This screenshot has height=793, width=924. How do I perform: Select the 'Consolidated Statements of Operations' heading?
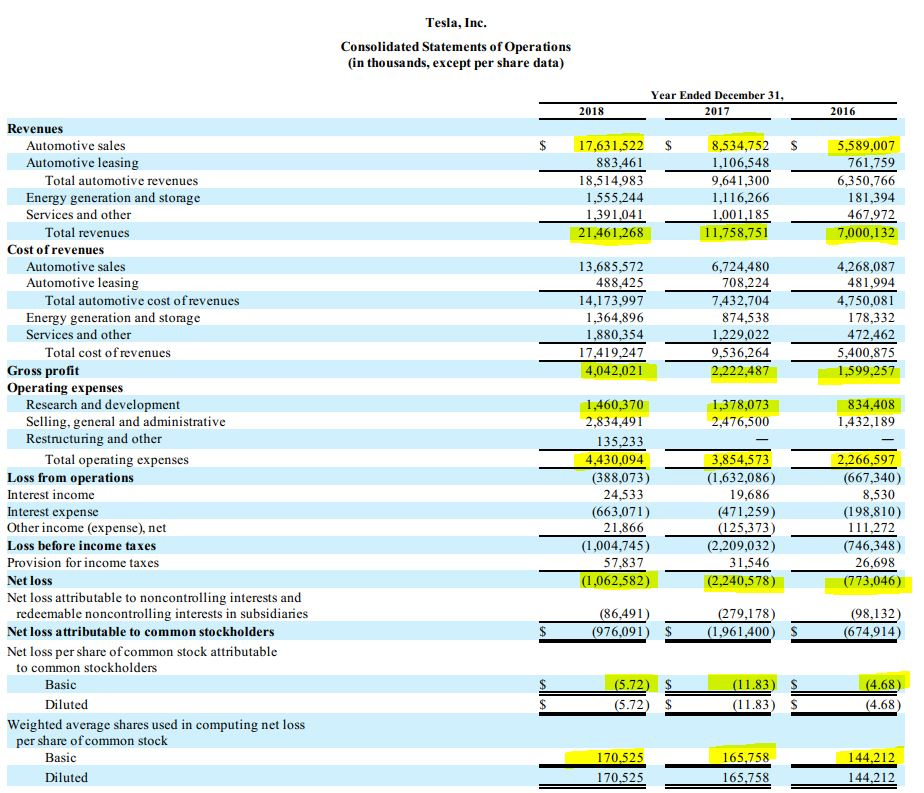tap(455, 47)
